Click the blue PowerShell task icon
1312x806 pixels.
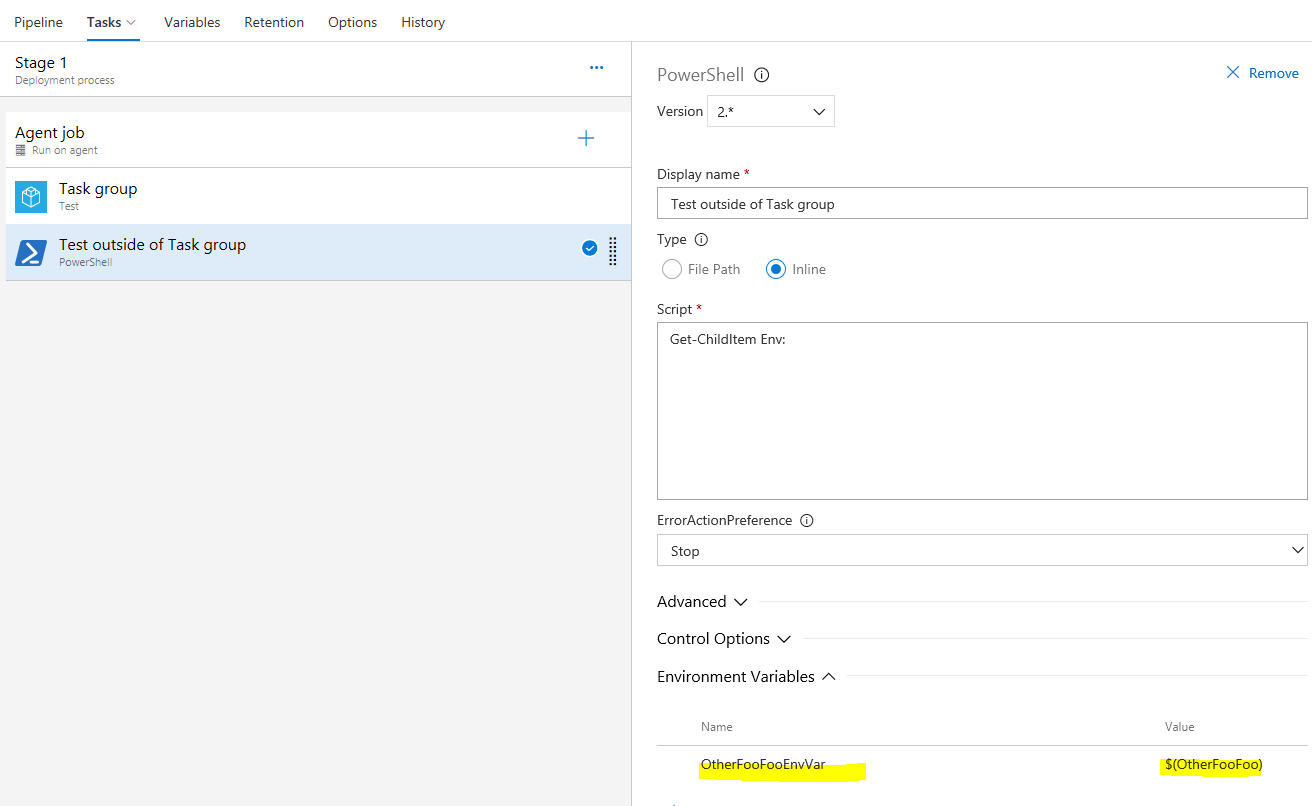click(x=31, y=253)
